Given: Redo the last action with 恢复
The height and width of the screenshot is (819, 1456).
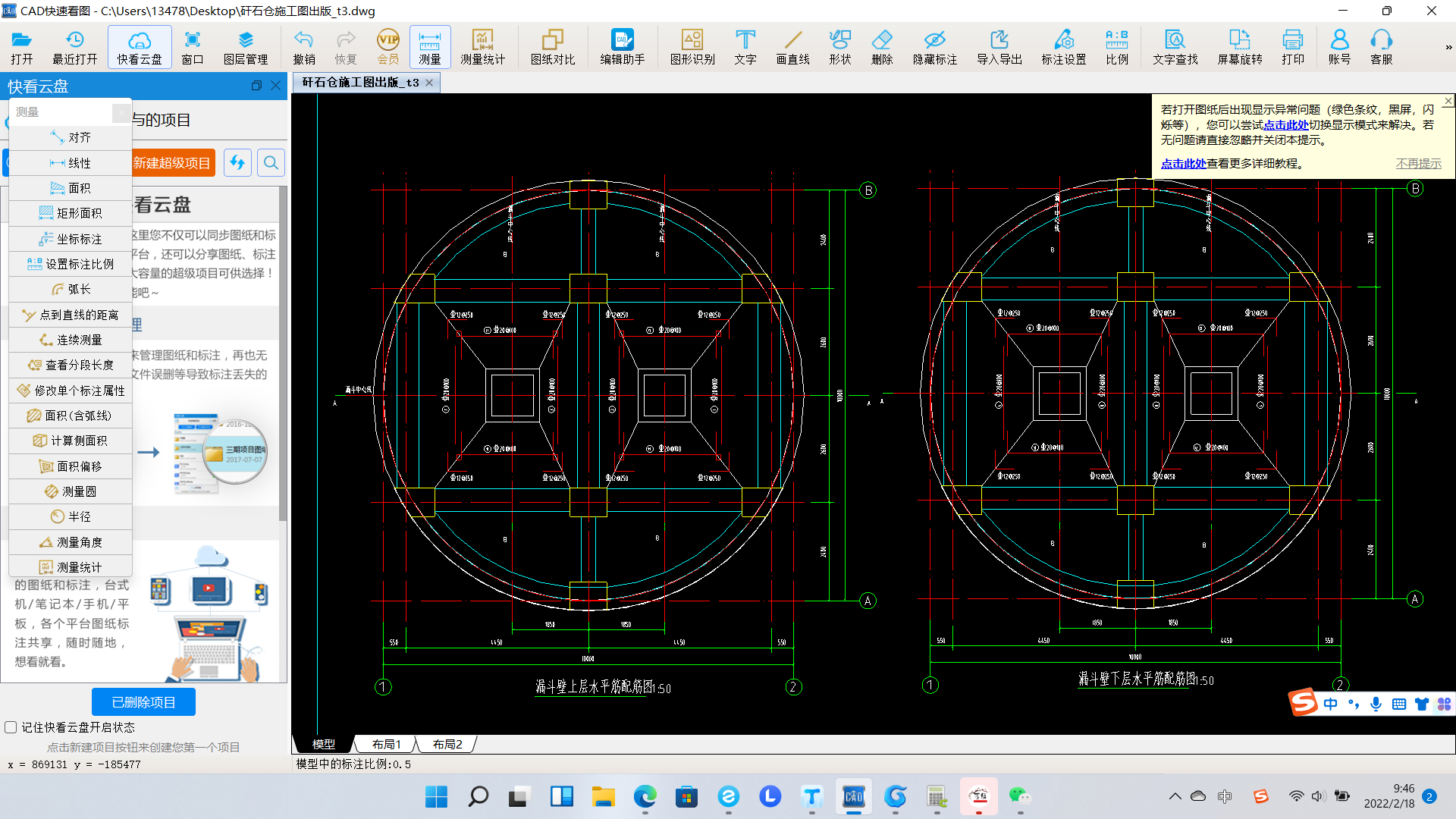Looking at the screenshot, I should (x=346, y=47).
